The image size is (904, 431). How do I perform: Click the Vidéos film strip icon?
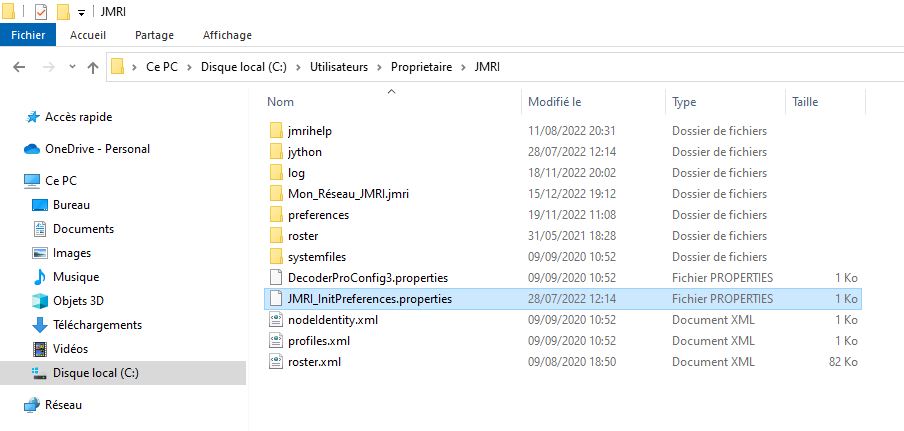coord(40,349)
